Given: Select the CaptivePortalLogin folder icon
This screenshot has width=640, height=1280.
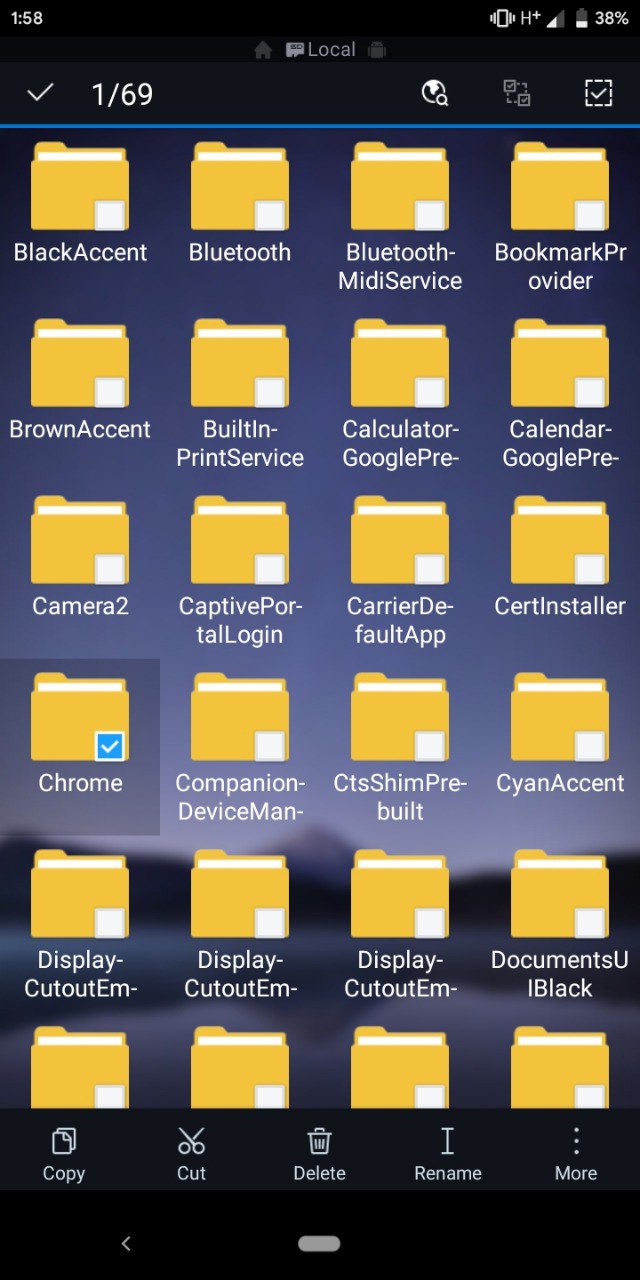Looking at the screenshot, I should pos(240,540).
